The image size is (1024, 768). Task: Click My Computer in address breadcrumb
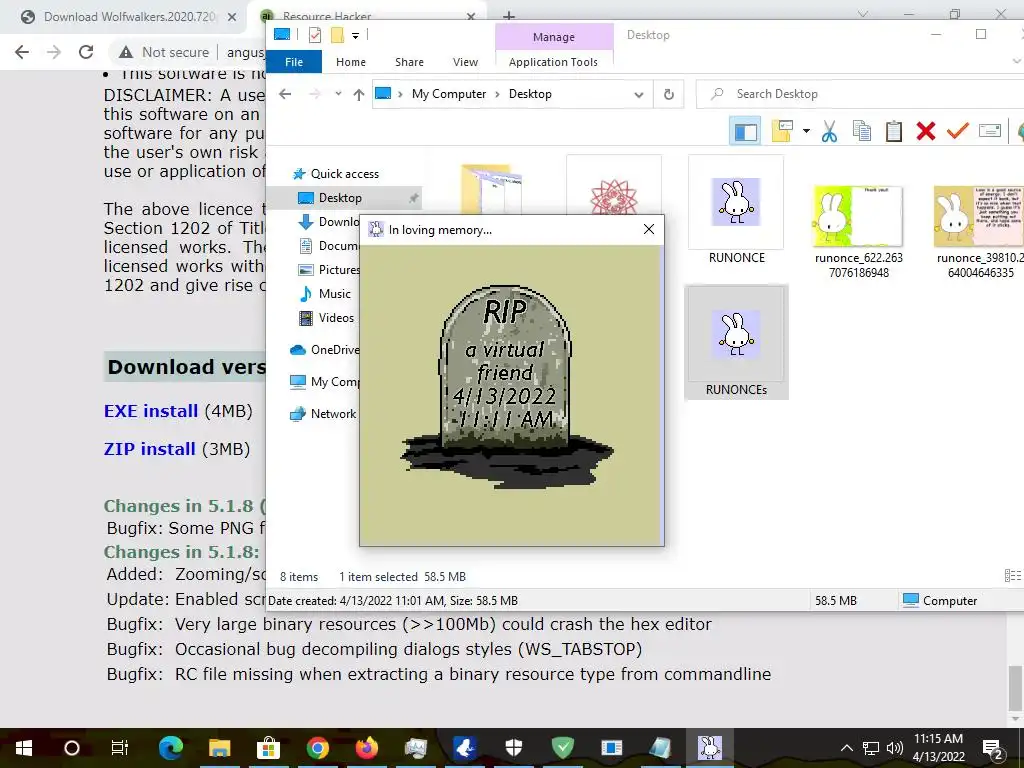(x=449, y=94)
